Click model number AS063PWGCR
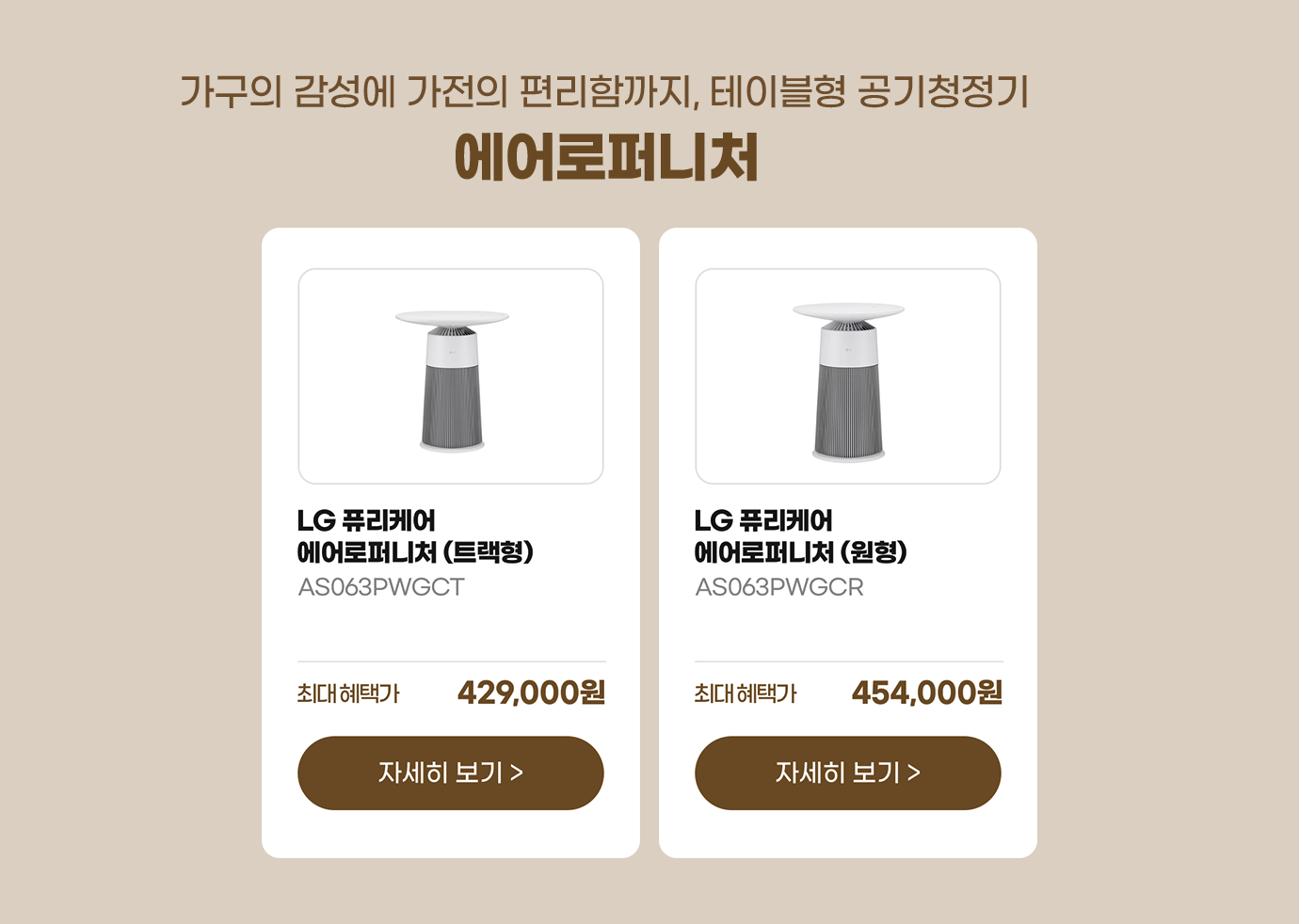This screenshot has height=924, width=1299. coord(779,587)
